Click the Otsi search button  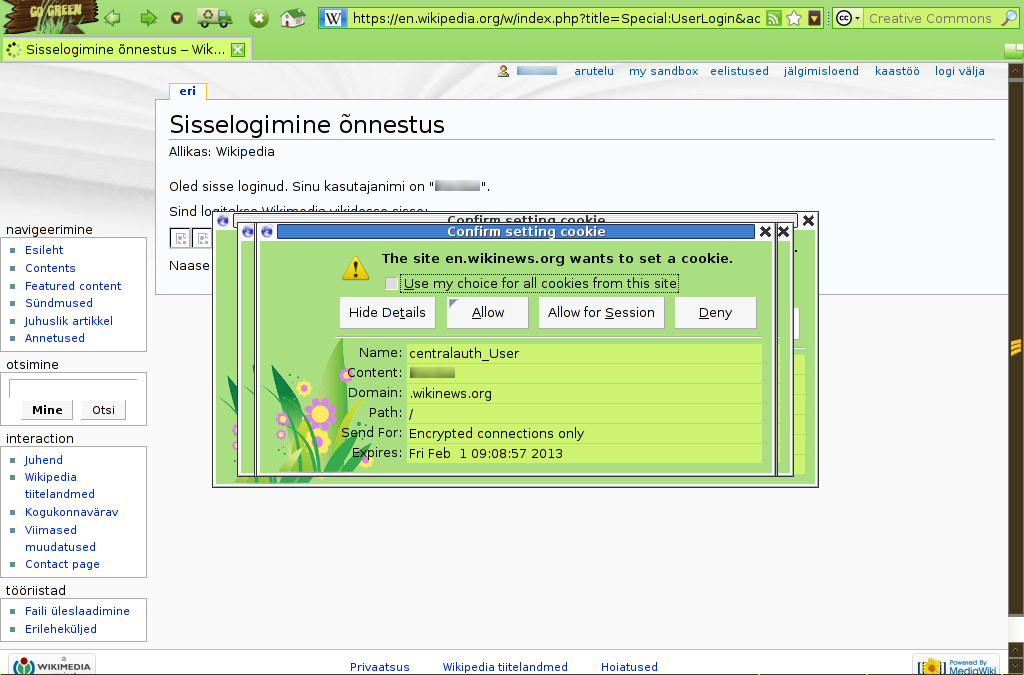point(103,410)
